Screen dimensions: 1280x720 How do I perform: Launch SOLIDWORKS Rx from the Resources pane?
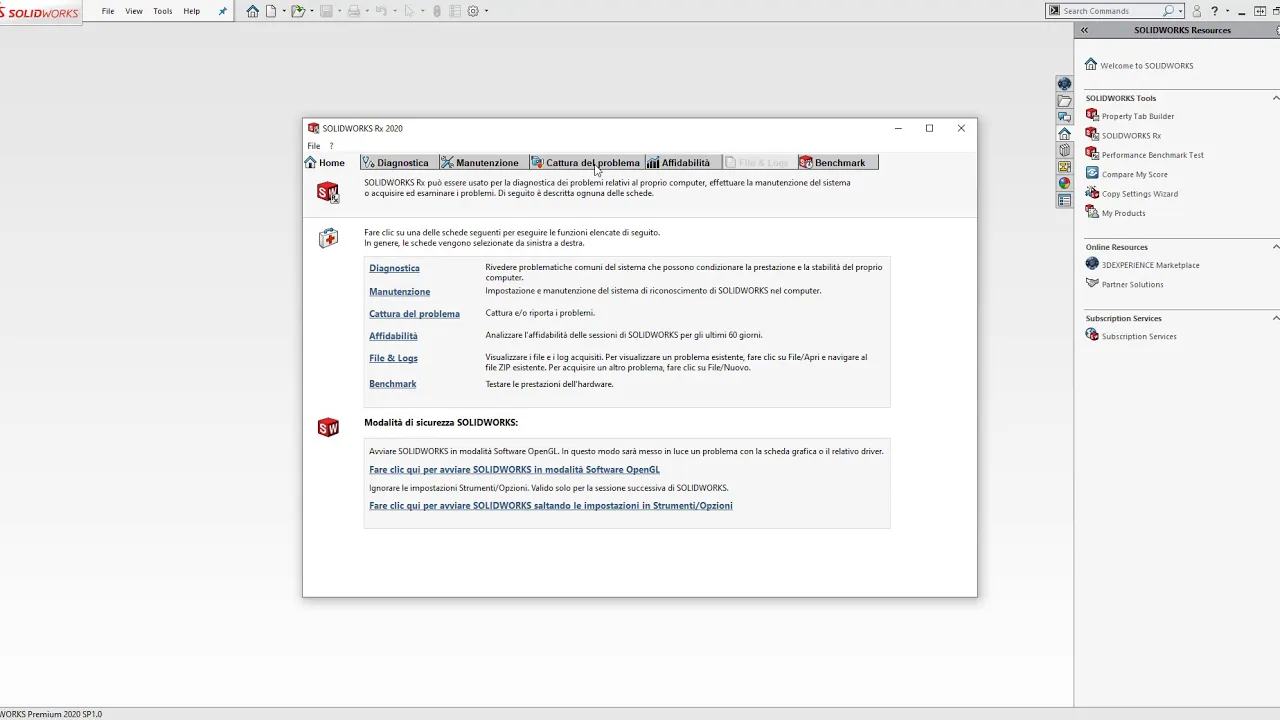pos(1131,135)
